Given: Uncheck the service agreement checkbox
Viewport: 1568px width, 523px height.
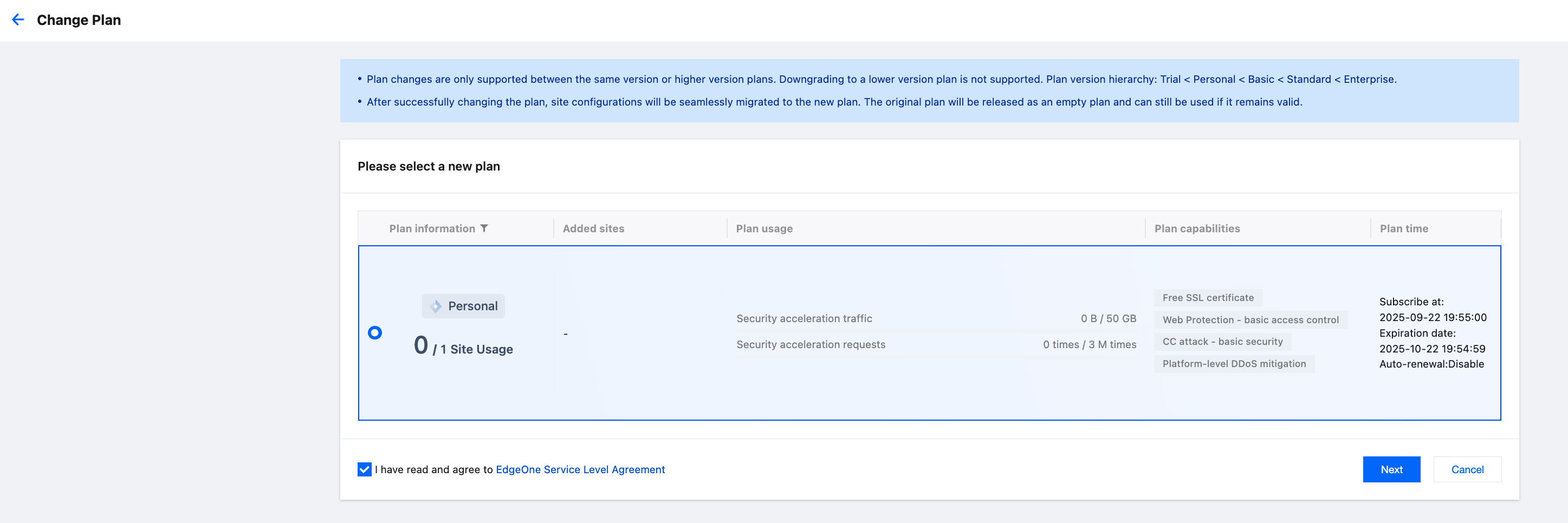Looking at the screenshot, I should pos(365,469).
